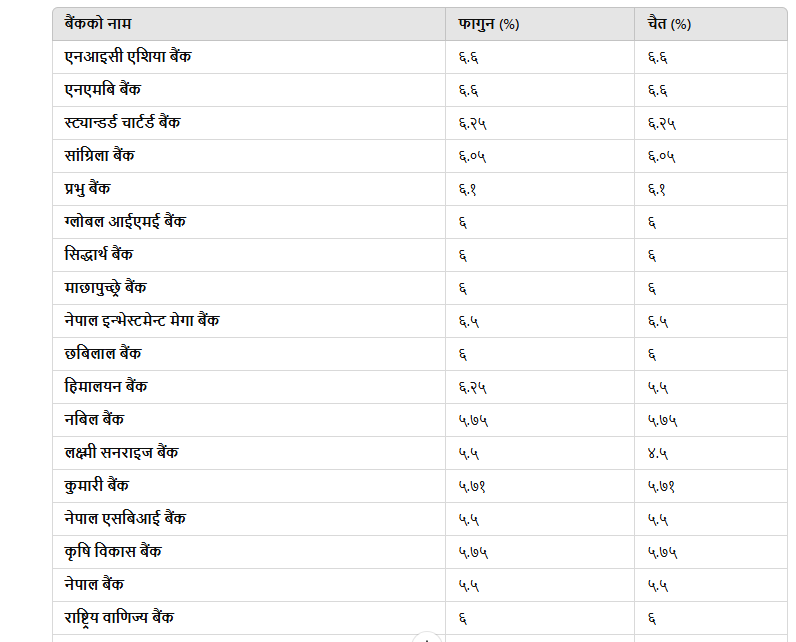Select the एनएमबि बैंक name cell
796x642 pixels.
point(102,89)
